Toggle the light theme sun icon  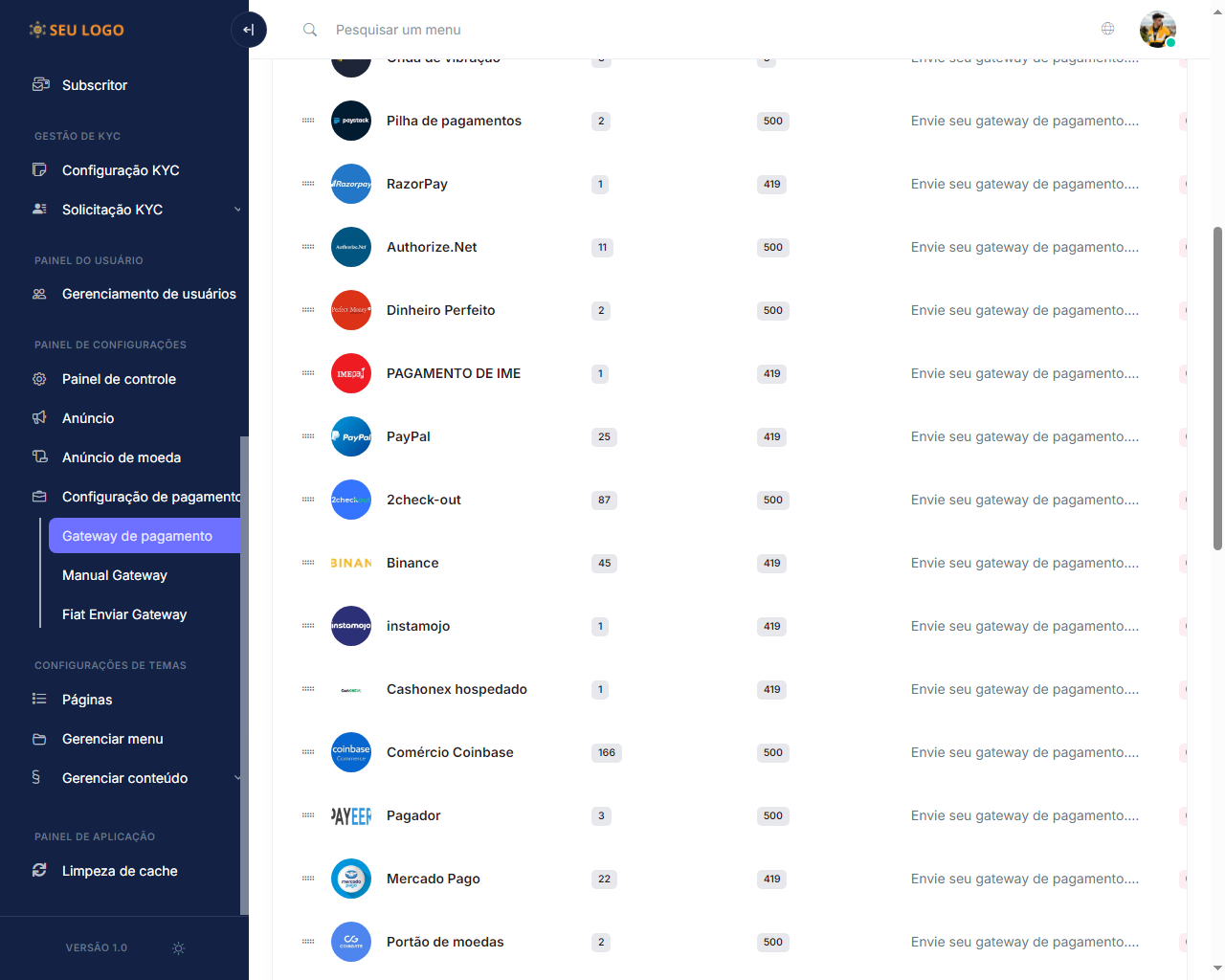click(178, 948)
